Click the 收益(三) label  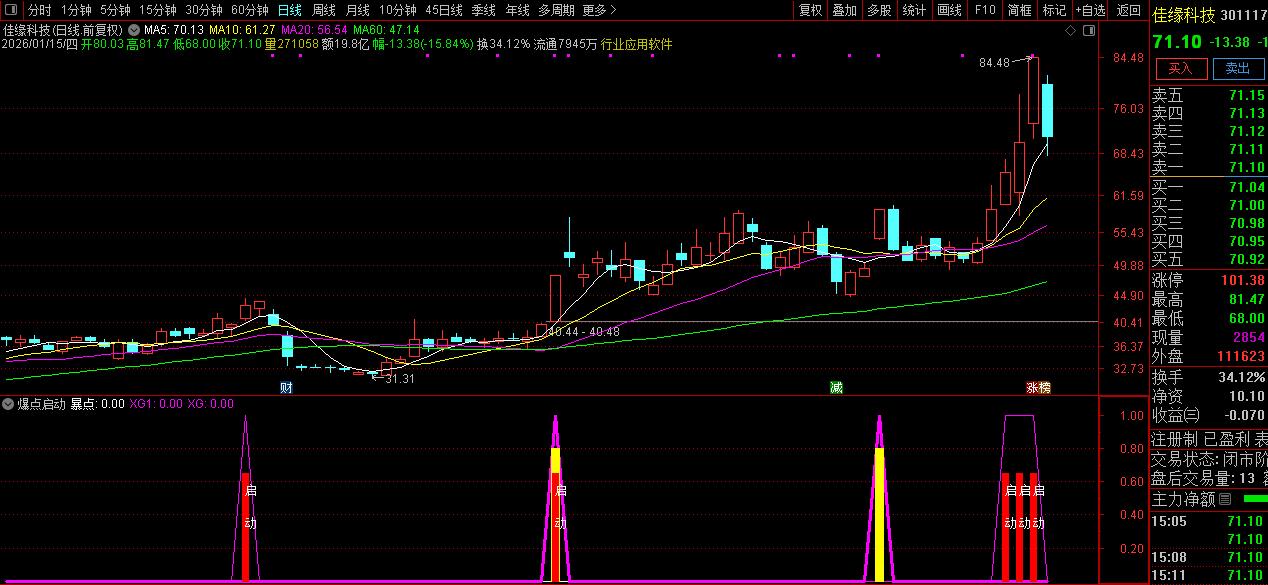[1176, 415]
